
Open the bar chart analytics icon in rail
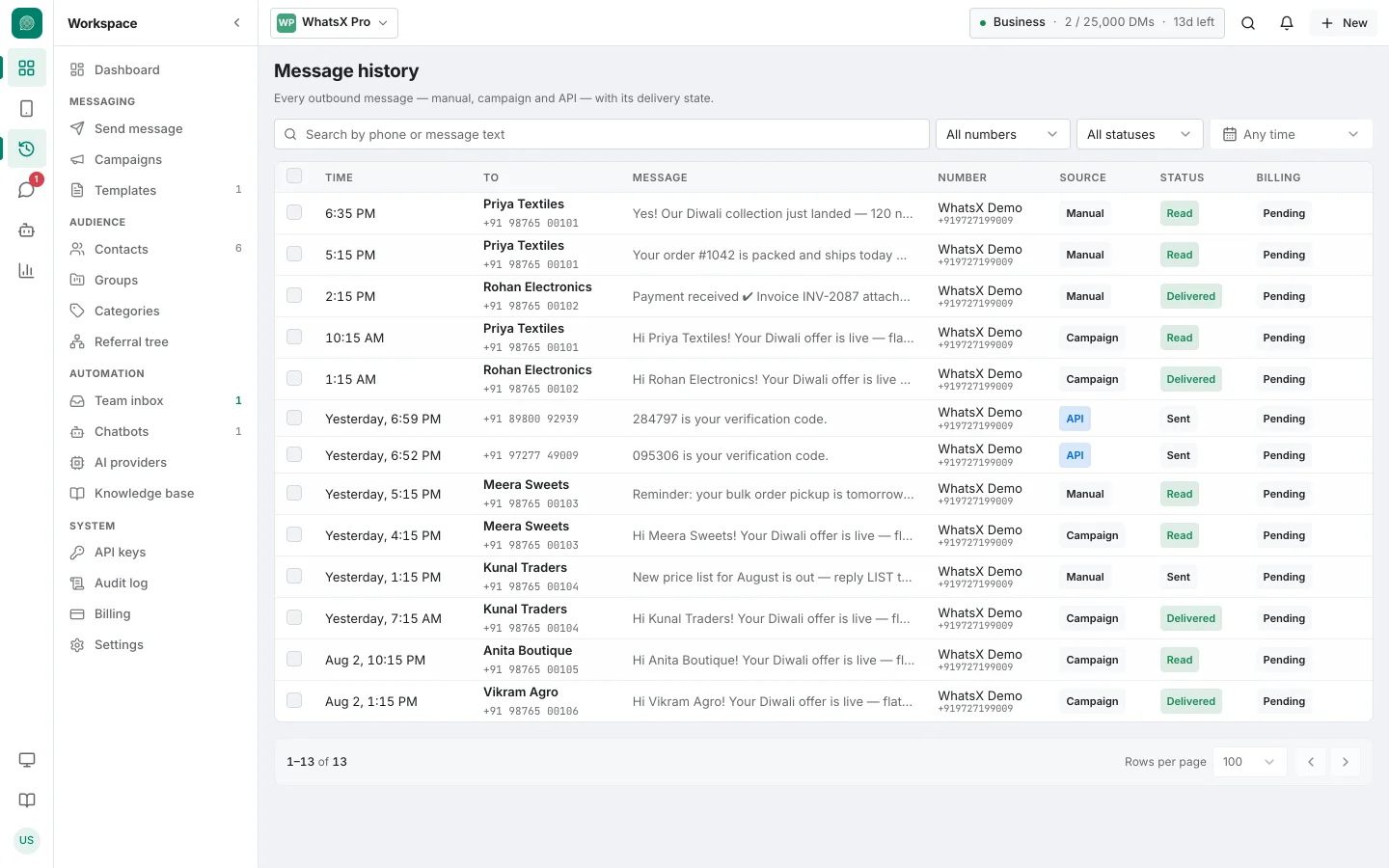point(26,270)
